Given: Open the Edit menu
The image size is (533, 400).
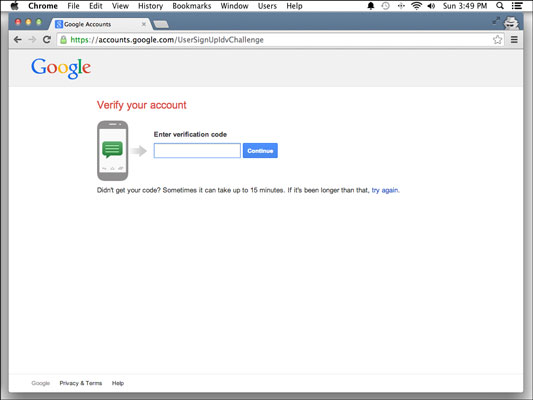Looking at the screenshot, I should pos(96,6).
